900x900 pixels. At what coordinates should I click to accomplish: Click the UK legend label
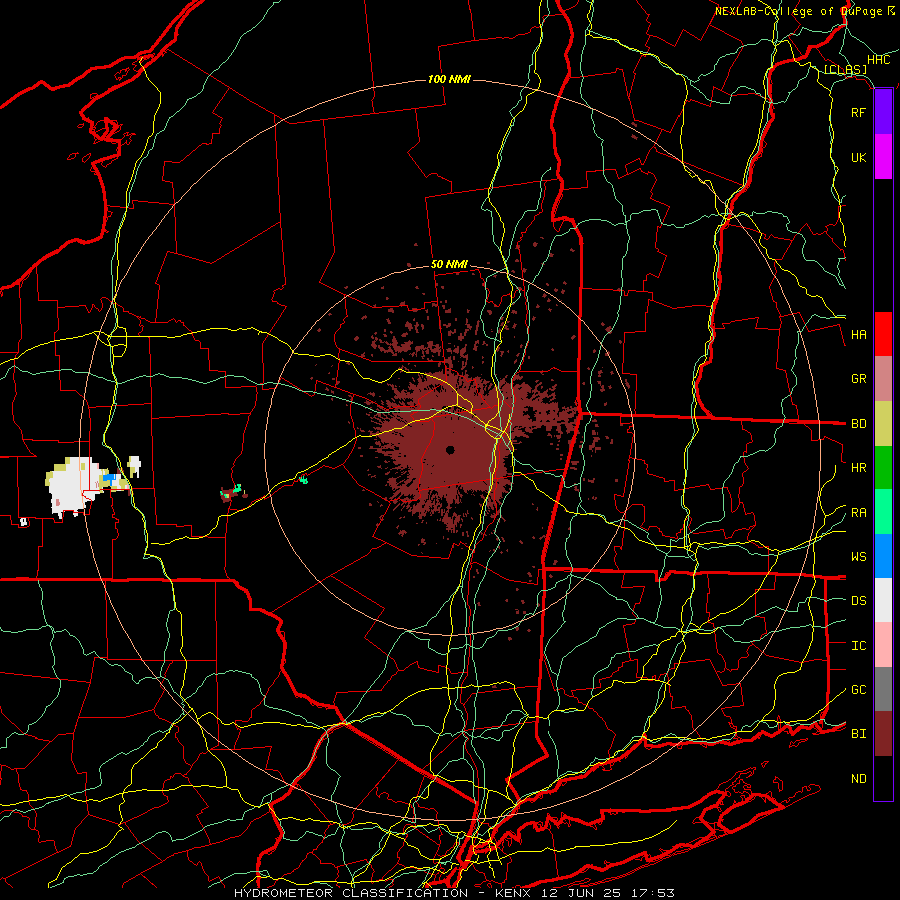pos(858,157)
